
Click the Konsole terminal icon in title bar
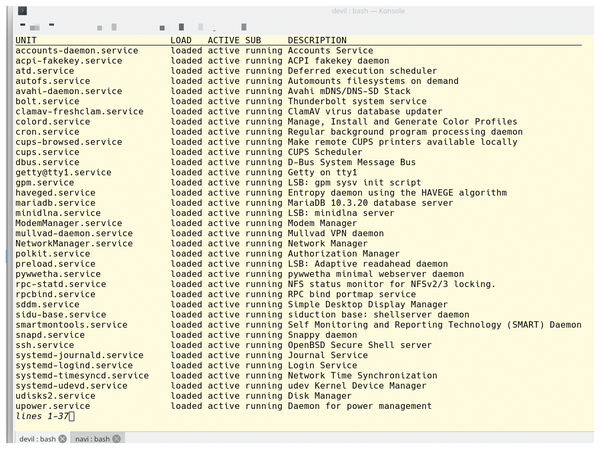coord(22,11)
